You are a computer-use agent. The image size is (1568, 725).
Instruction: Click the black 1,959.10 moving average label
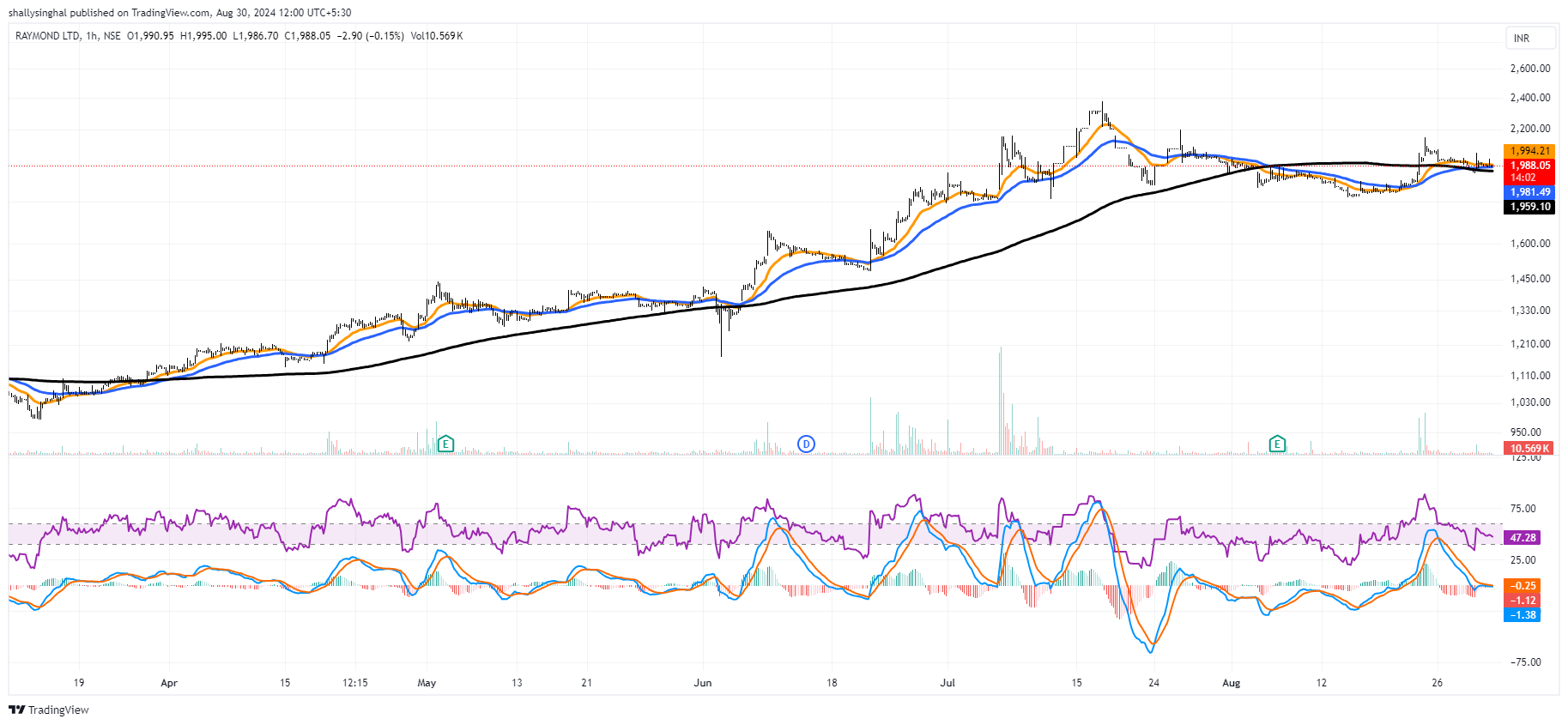coord(1530,207)
